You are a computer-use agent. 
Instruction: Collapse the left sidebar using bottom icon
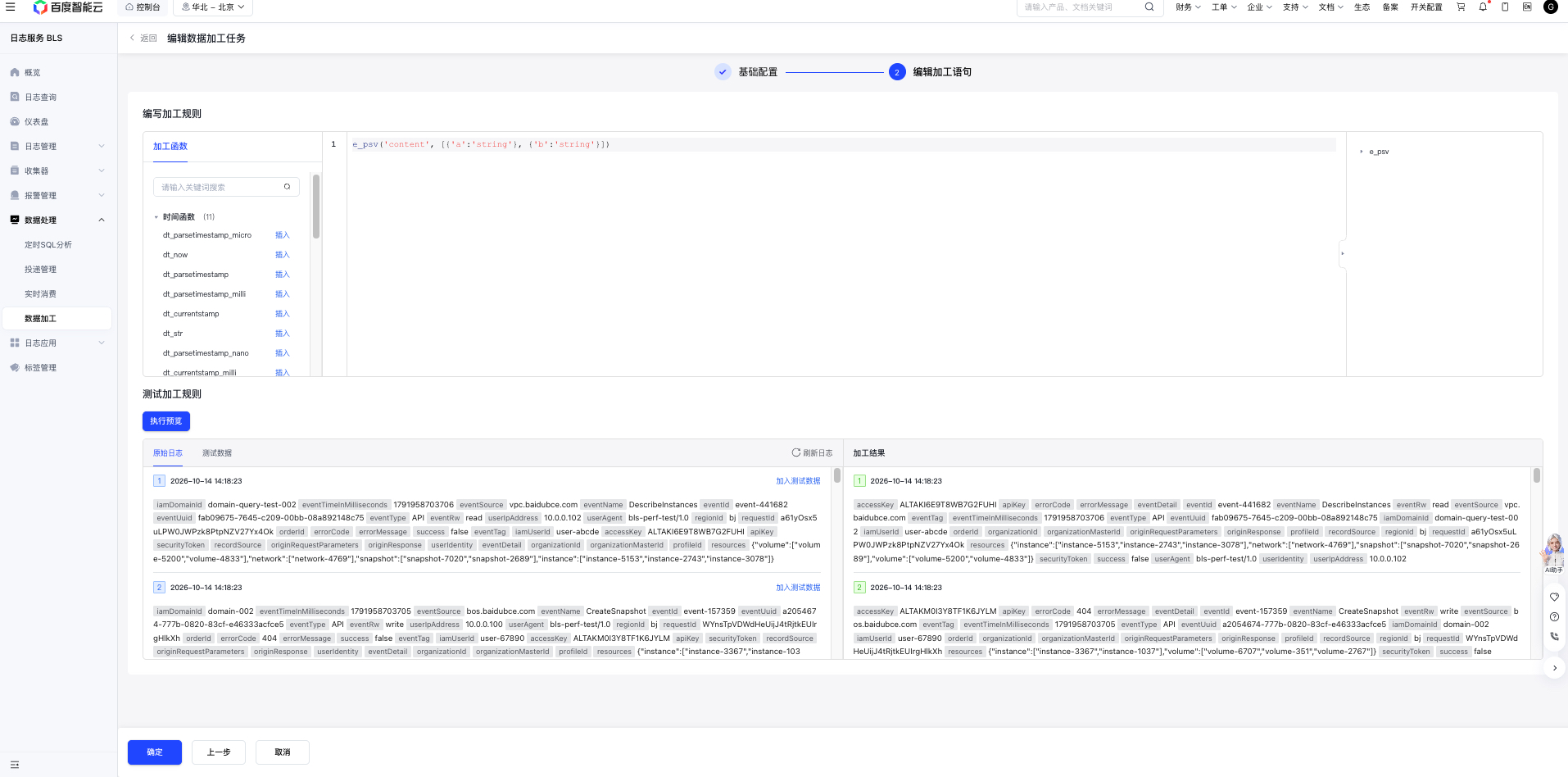15,765
